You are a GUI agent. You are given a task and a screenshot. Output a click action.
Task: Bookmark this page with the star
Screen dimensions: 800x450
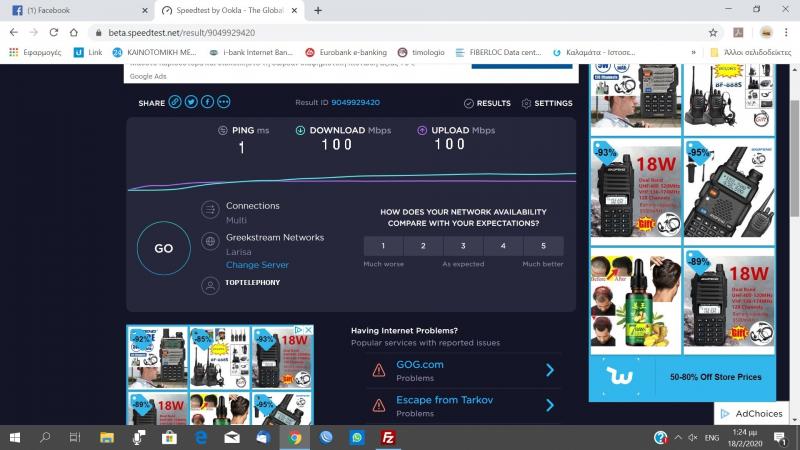click(x=713, y=33)
